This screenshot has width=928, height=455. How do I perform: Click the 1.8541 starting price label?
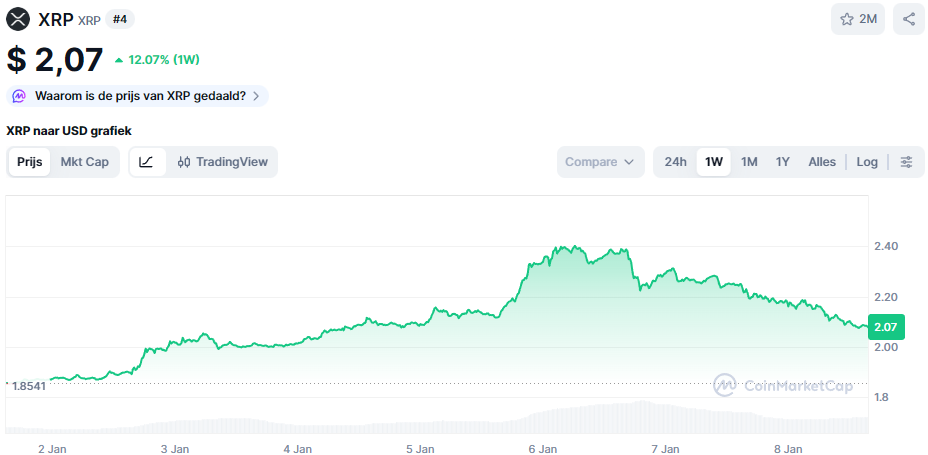pyautogui.click(x=27, y=385)
